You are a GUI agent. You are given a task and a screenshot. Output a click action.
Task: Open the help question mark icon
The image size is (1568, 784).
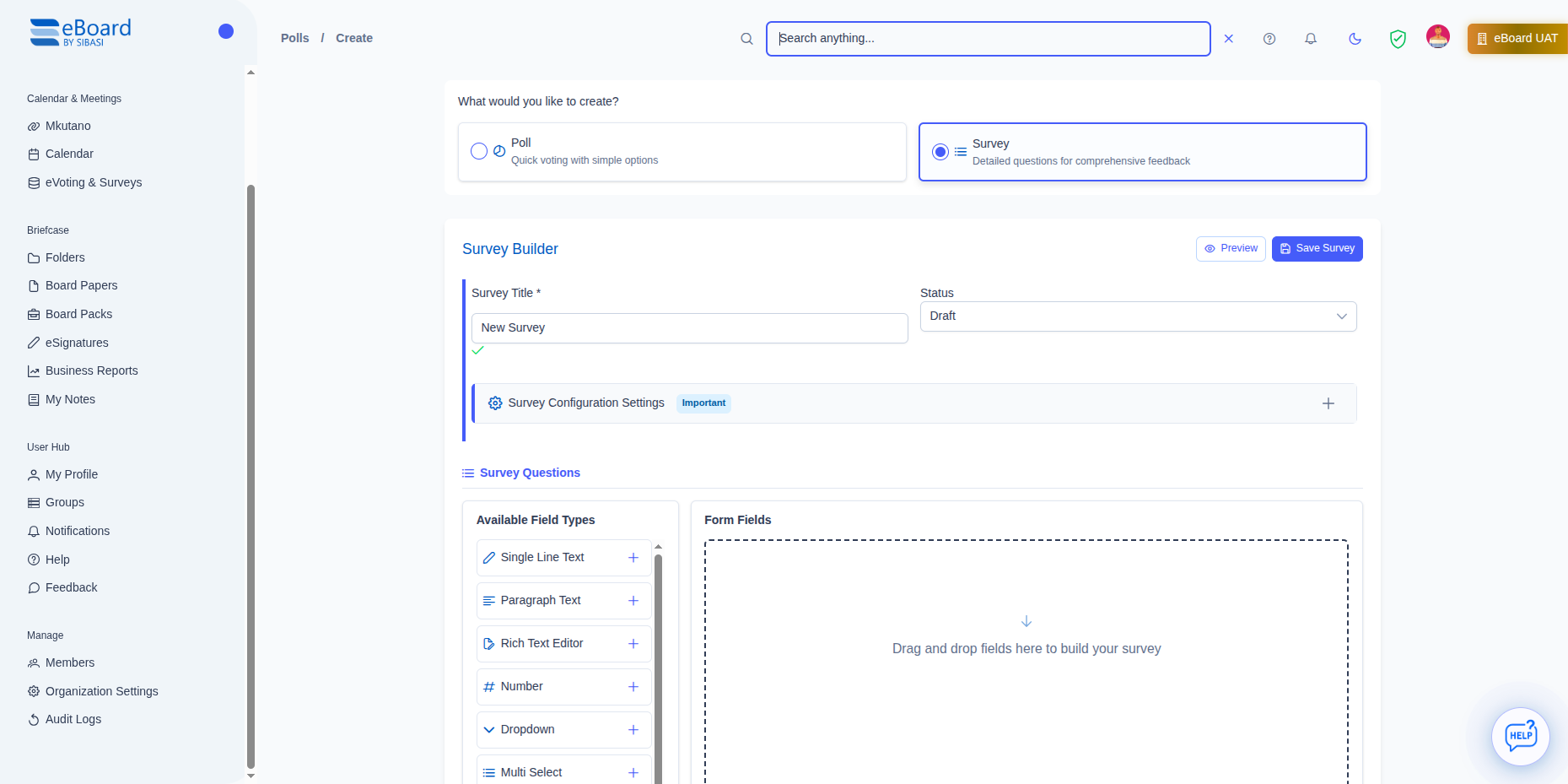1269,39
